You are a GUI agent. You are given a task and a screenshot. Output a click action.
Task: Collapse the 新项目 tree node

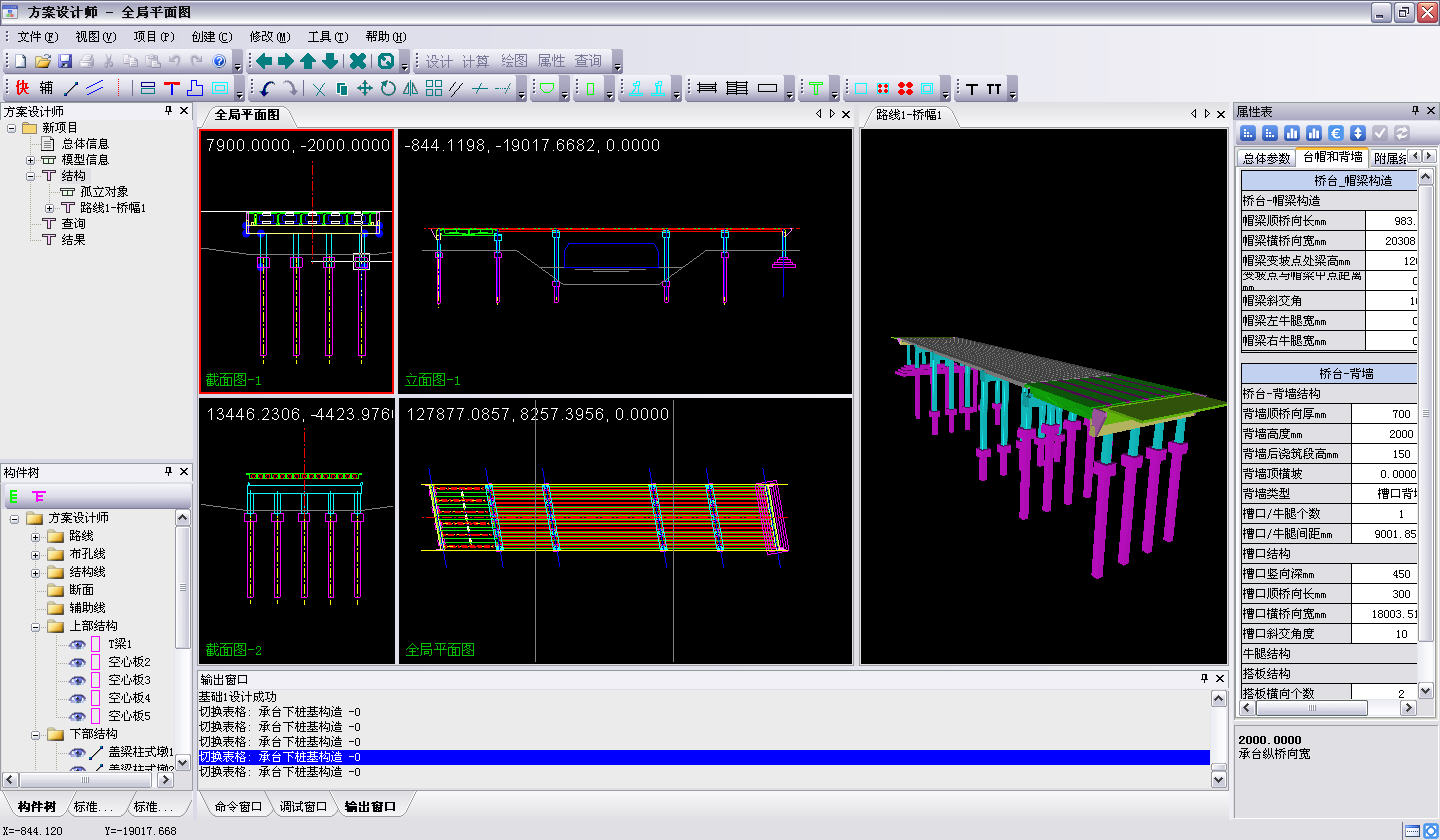coord(11,128)
